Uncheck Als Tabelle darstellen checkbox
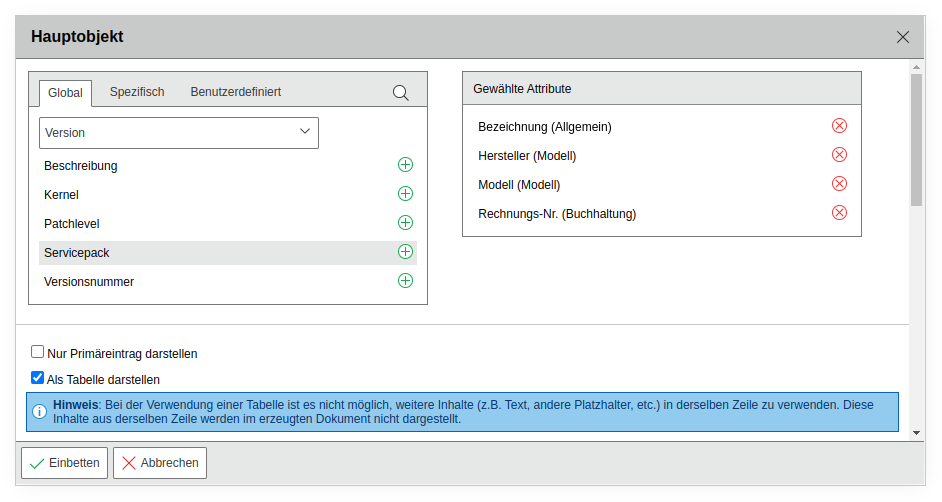 [x=38, y=378]
